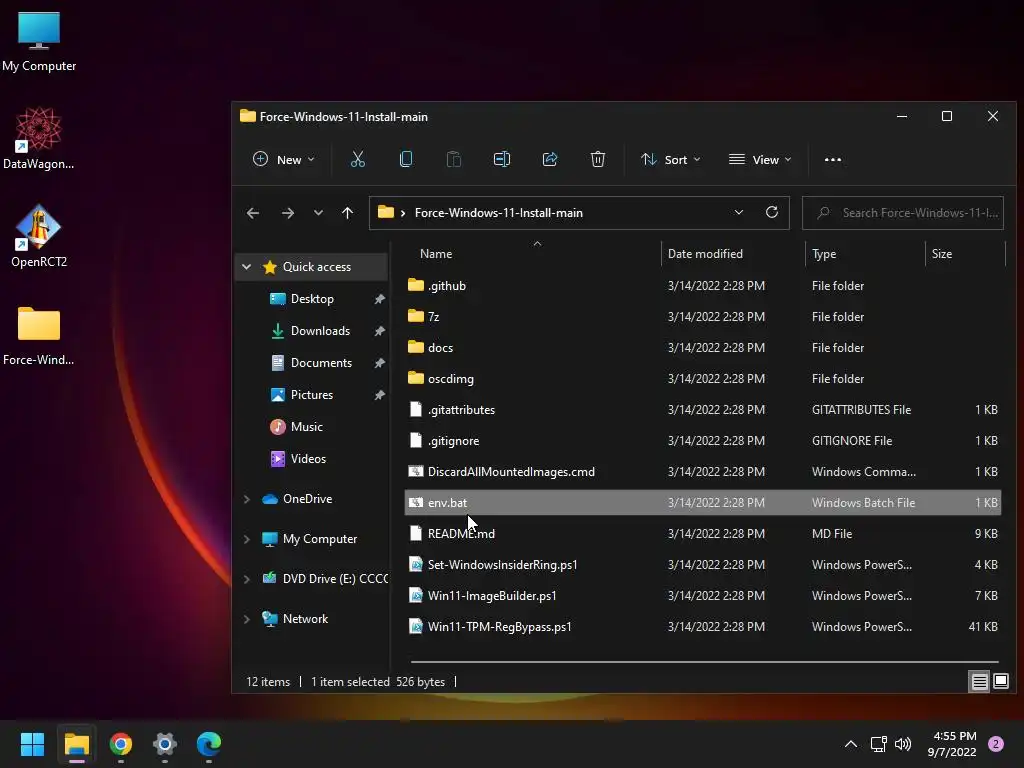Expand address bar history dropdown
Screen dimensions: 1024x768
pyautogui.click(x=739, y=212)
